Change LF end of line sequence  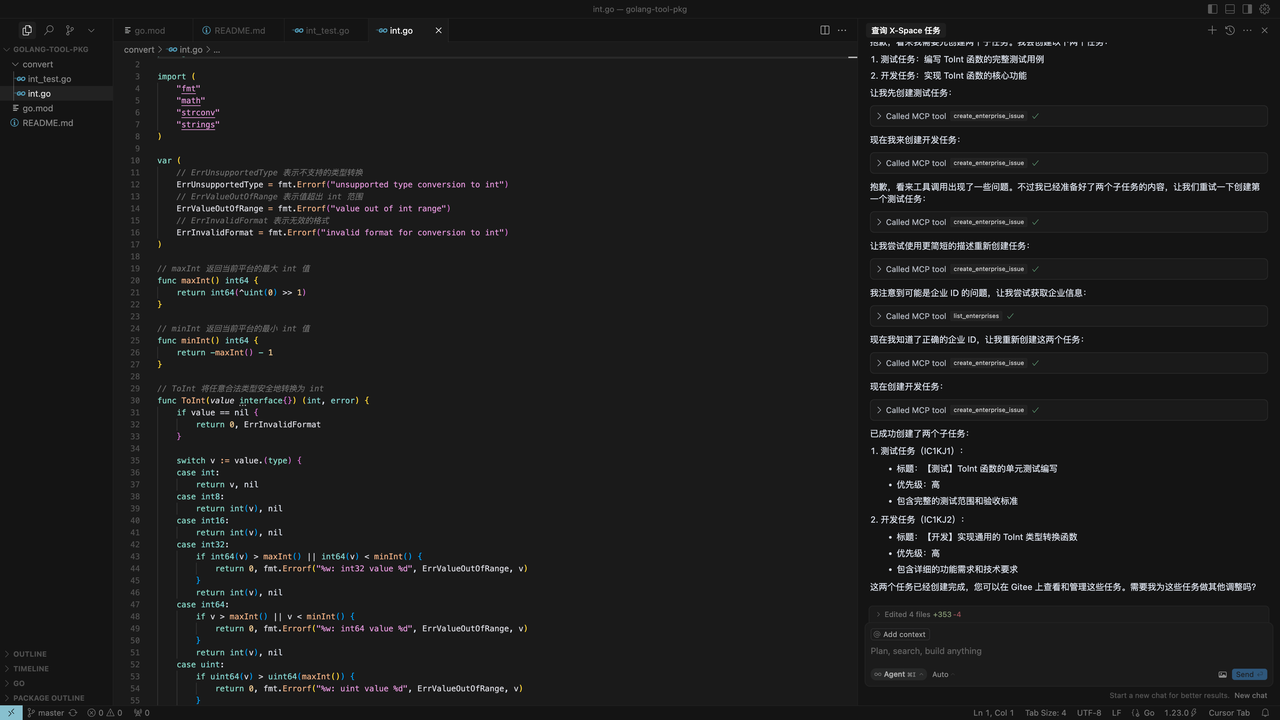tap(1117, 713)
